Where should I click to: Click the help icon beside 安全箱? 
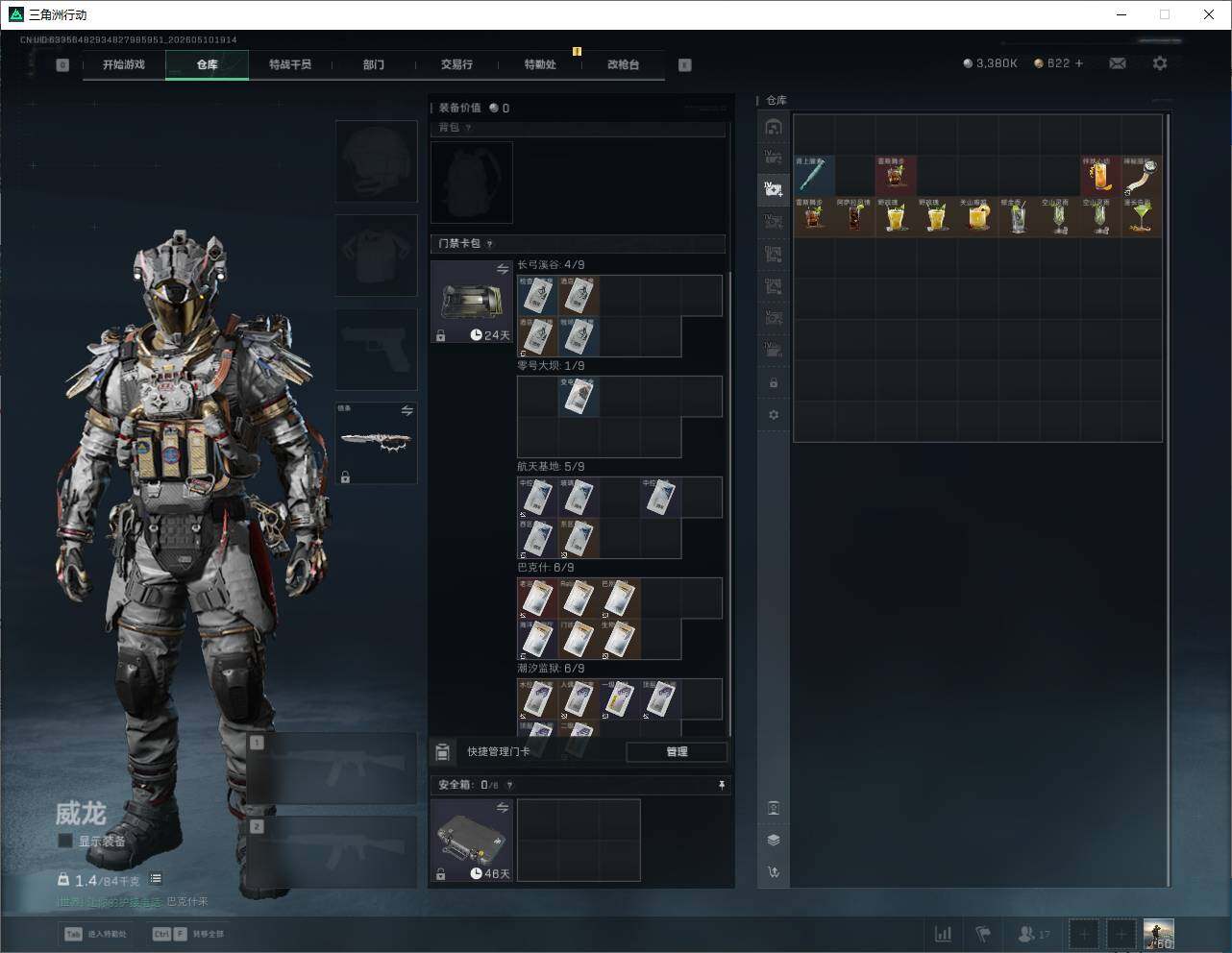509,785
